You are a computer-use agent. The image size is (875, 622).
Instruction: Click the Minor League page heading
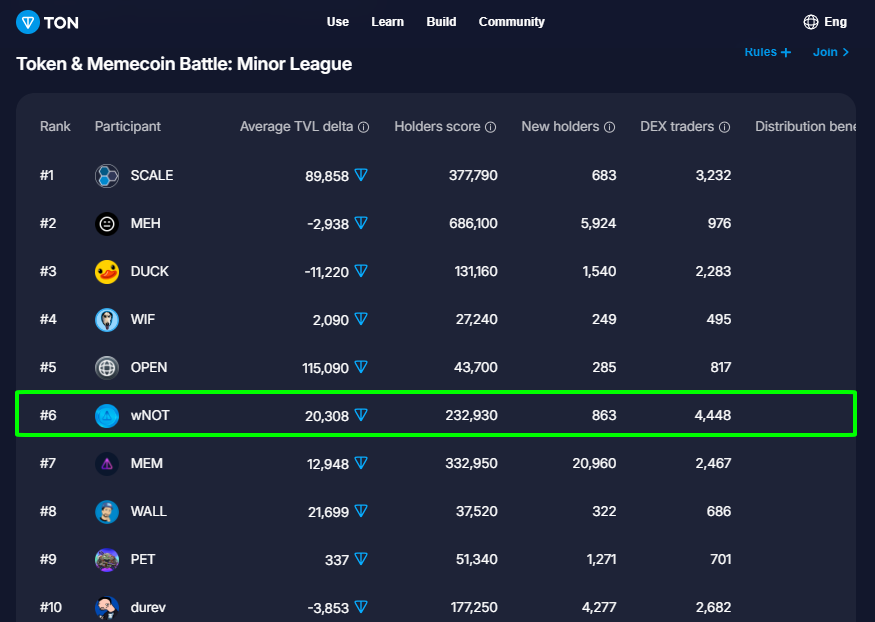(184, 64)
